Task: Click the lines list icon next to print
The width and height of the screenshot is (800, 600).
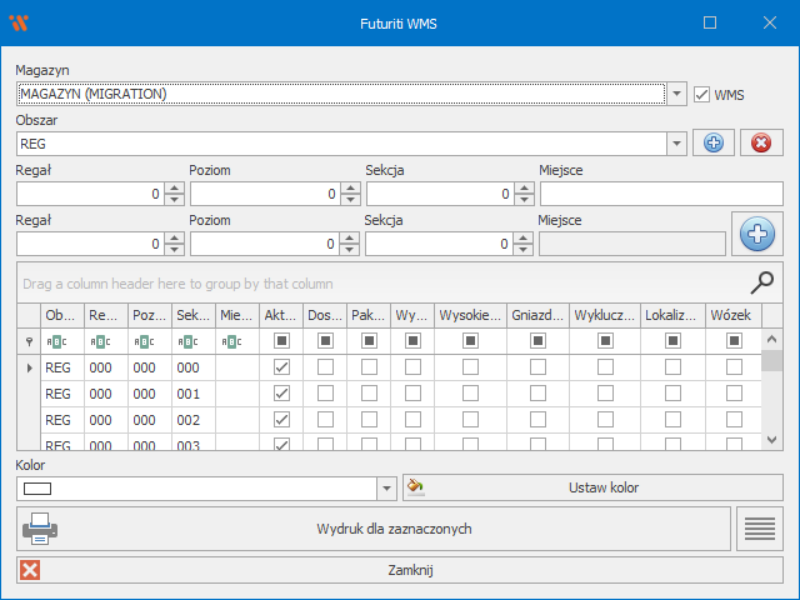Action: 760,528
